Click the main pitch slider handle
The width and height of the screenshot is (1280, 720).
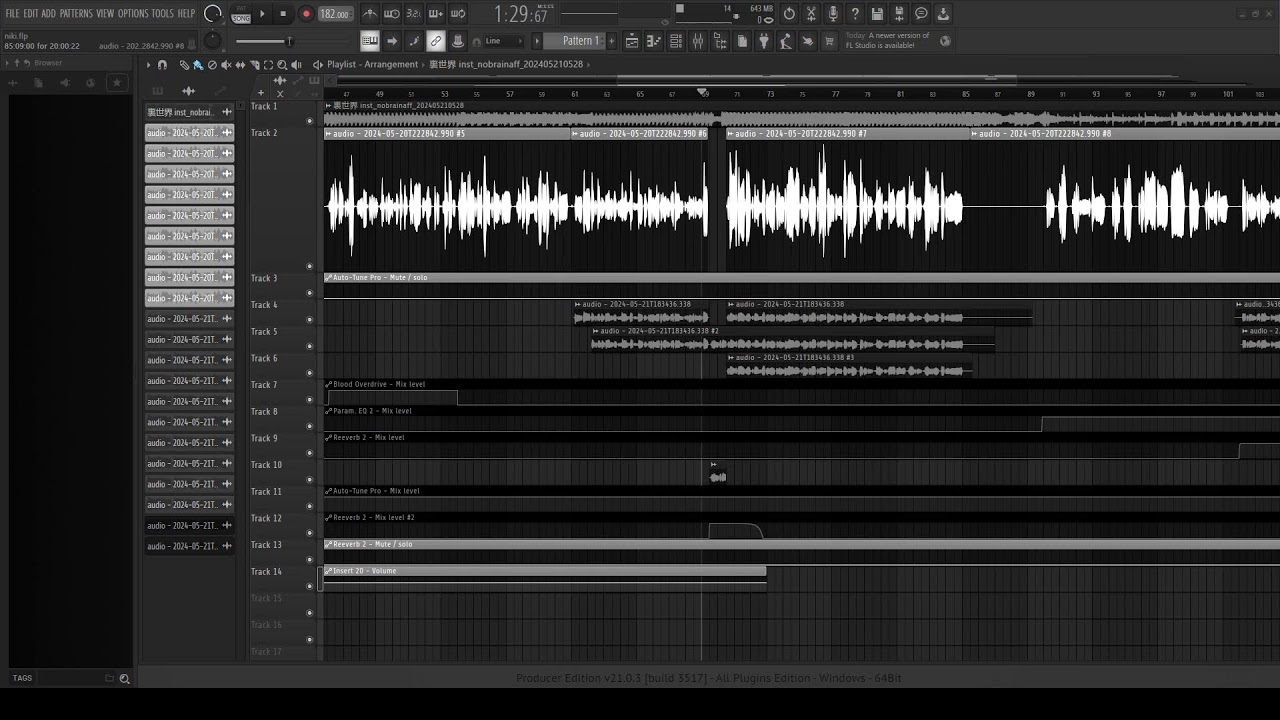click(289, 41)
